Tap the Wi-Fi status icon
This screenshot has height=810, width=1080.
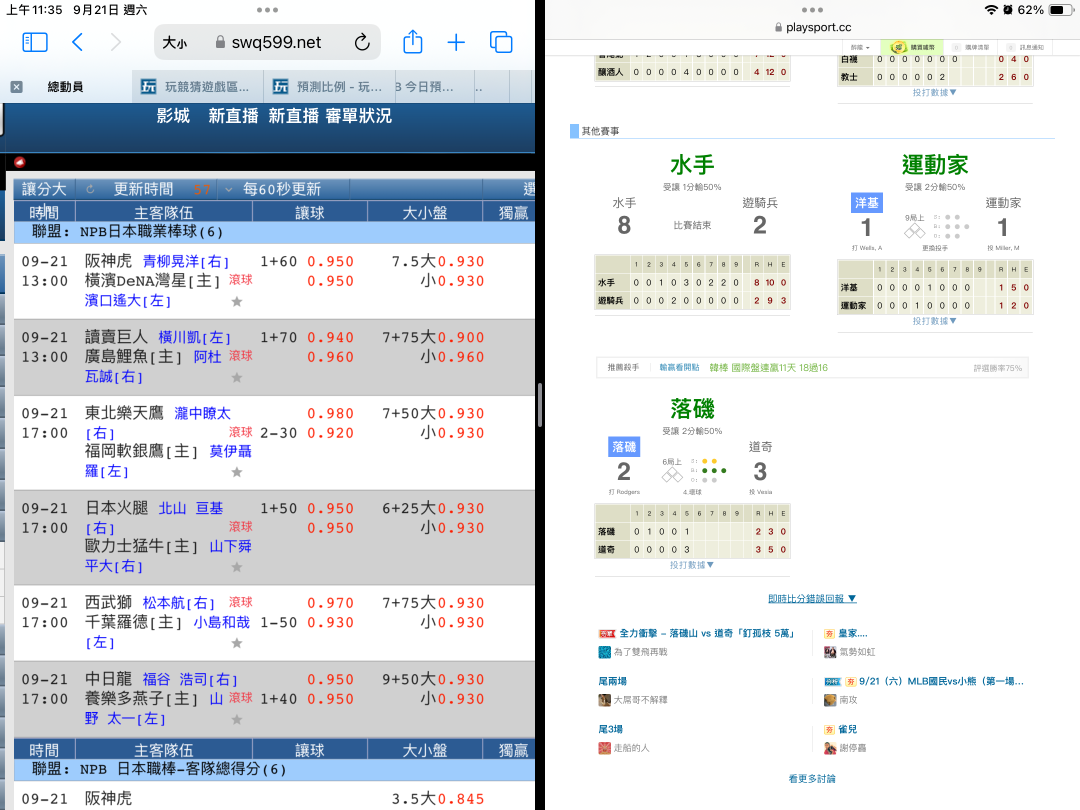991,10
